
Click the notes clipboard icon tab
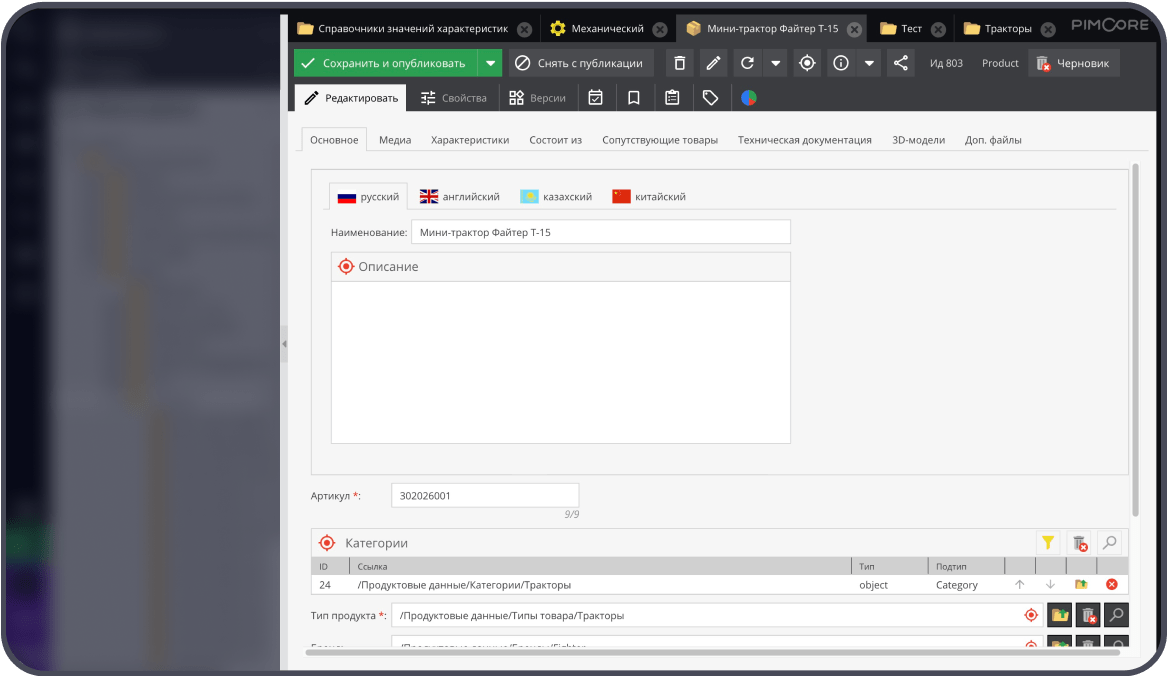(672, 98)
